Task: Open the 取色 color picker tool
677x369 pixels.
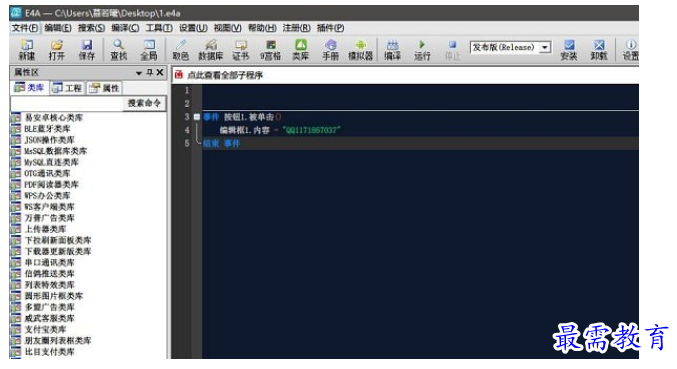Action: click(x=180, y=50)
